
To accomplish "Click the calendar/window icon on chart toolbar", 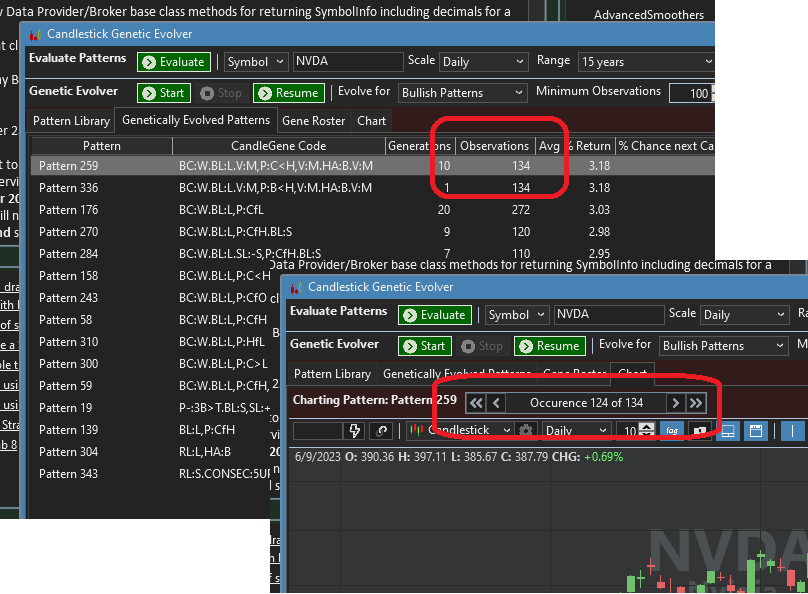I will pyautogui.click(x=756, y=430).
